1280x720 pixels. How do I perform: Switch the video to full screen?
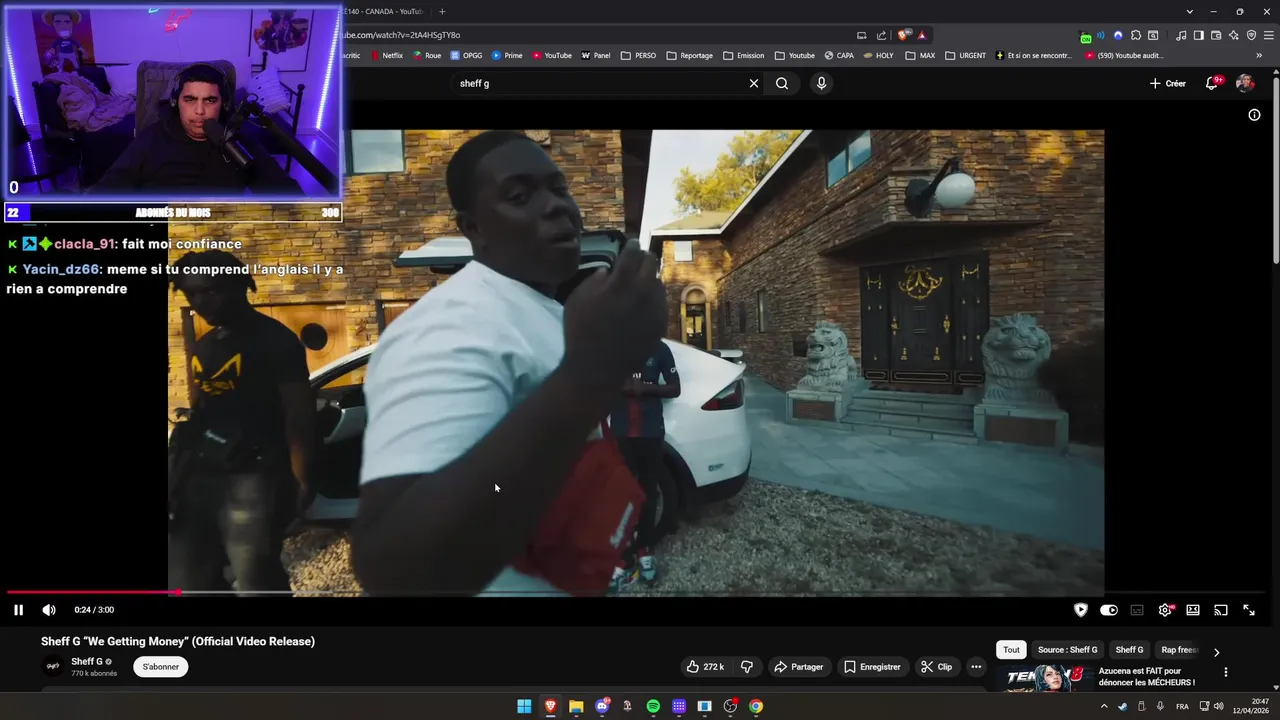point(1249,610)
